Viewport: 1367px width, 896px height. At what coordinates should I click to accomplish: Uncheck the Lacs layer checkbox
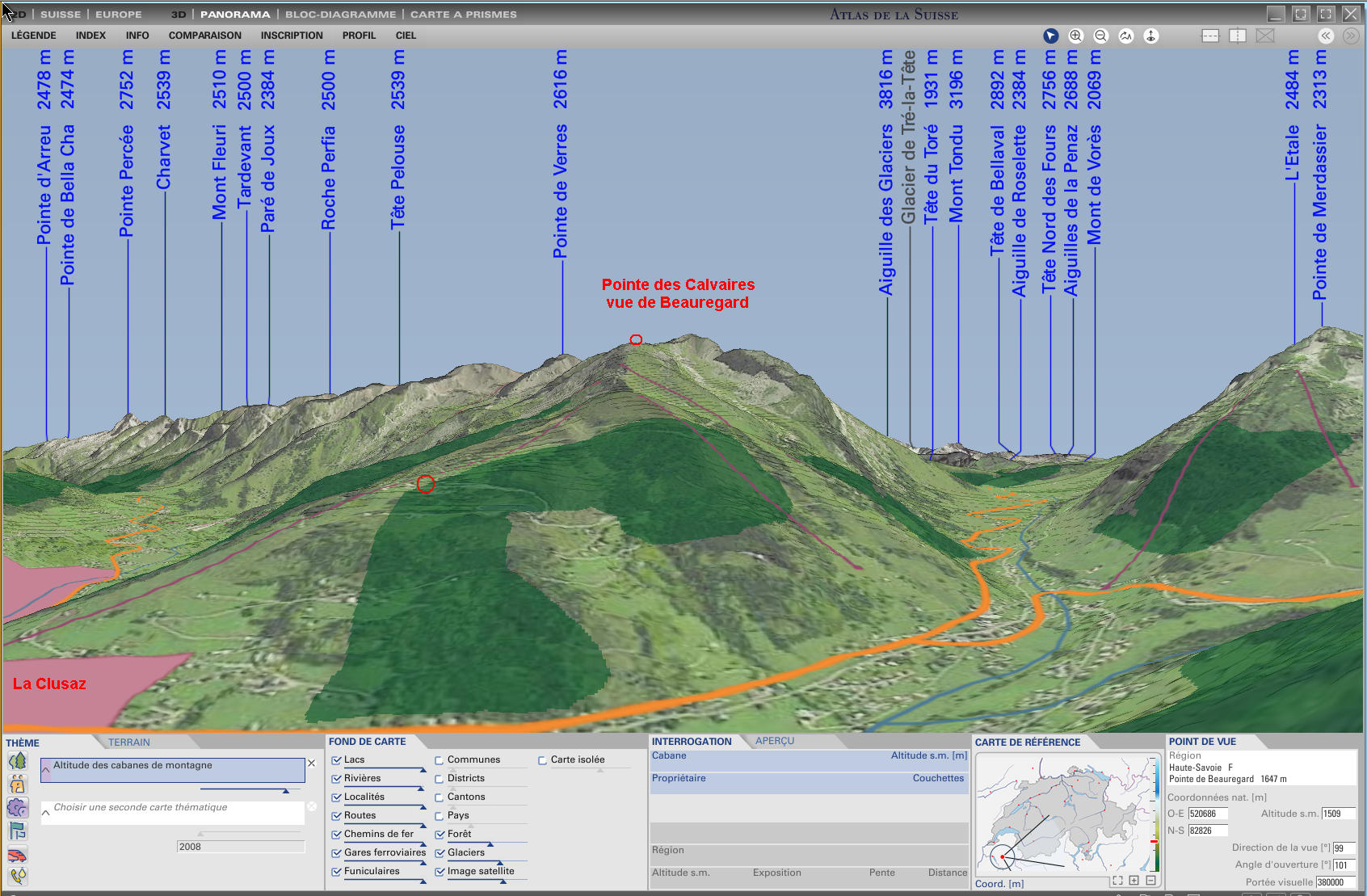point(336,760)
